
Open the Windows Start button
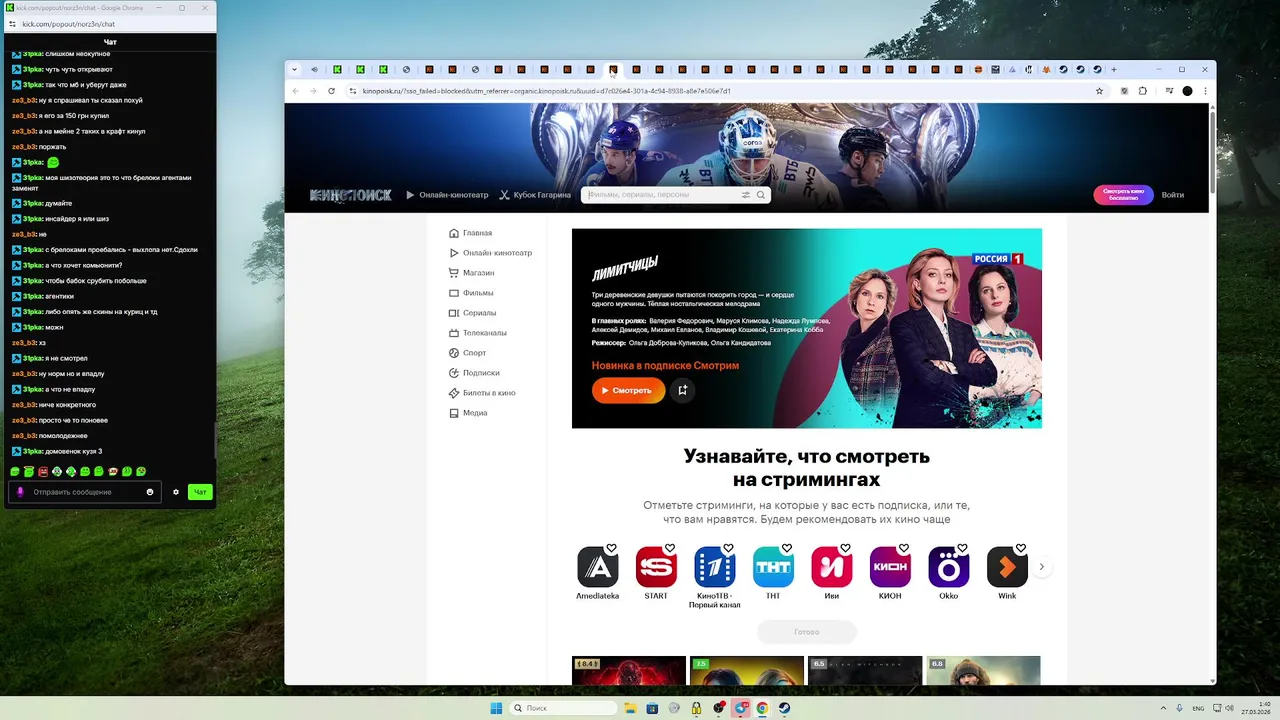(496, 708)
